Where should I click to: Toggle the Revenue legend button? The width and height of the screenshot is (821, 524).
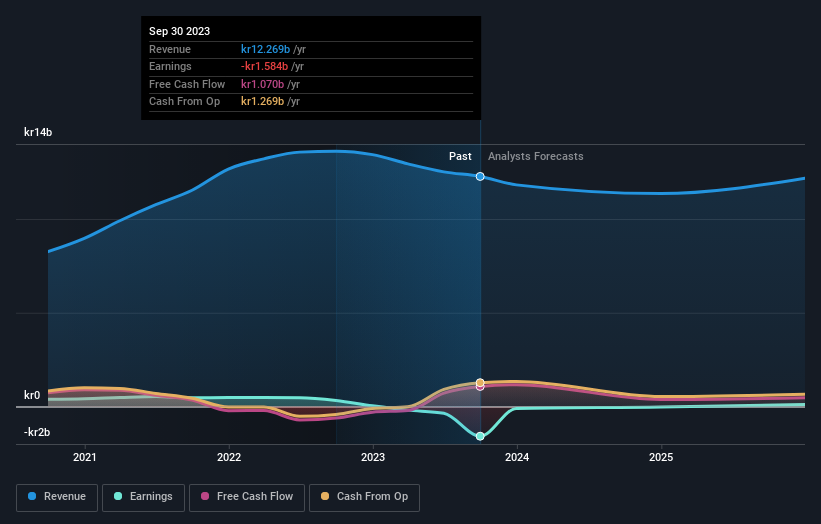click(x=57, y=497)
